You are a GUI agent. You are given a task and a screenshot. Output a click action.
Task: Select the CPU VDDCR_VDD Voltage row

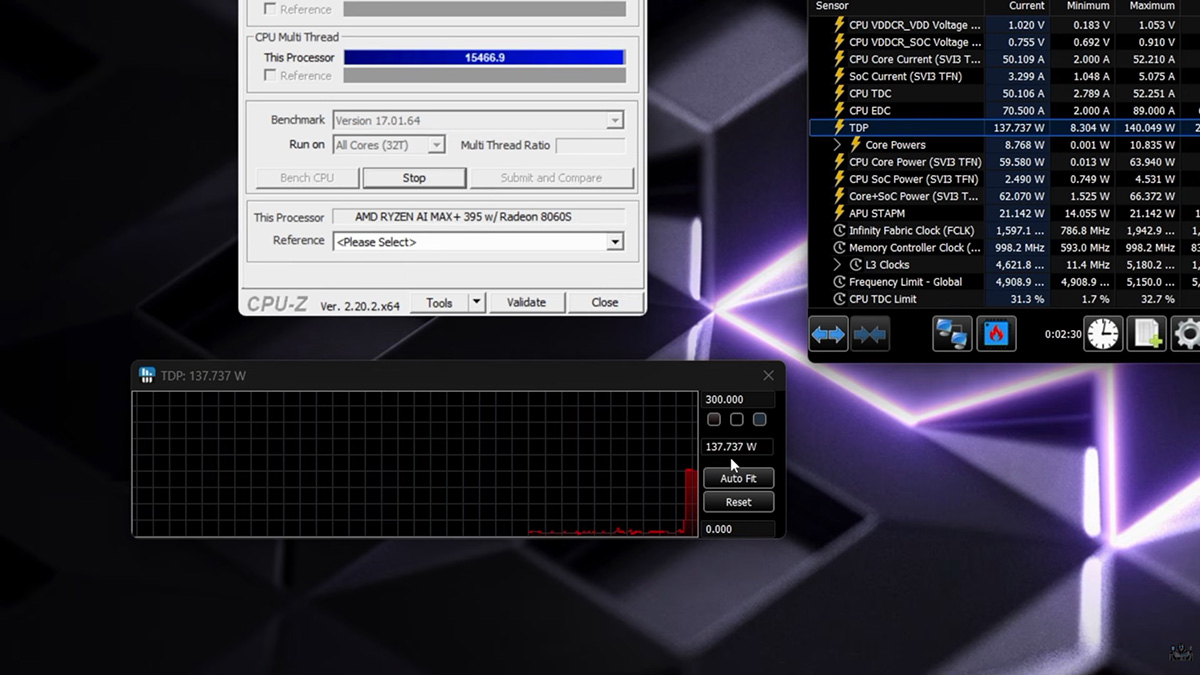(1004, 25)
